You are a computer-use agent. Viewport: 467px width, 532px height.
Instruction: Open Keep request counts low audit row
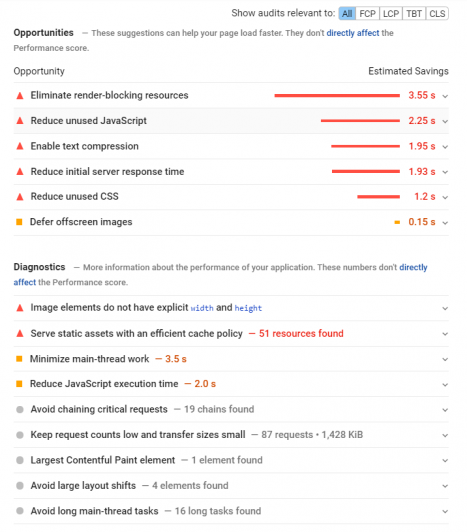point(231,435)
